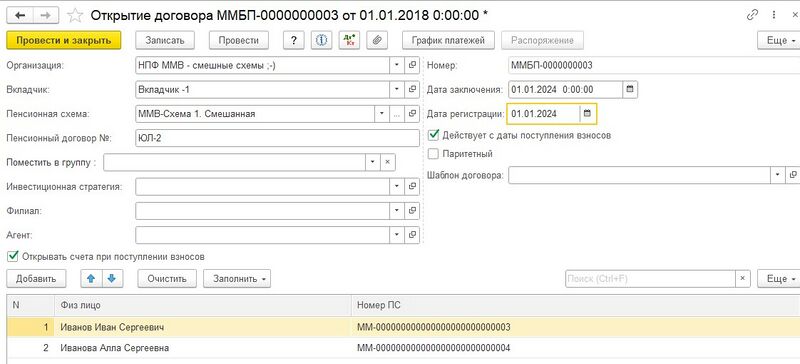Screen dimensions: 800x364
Task: Expand the Шаблон договора dropdown
Action: tap(778, 175)
